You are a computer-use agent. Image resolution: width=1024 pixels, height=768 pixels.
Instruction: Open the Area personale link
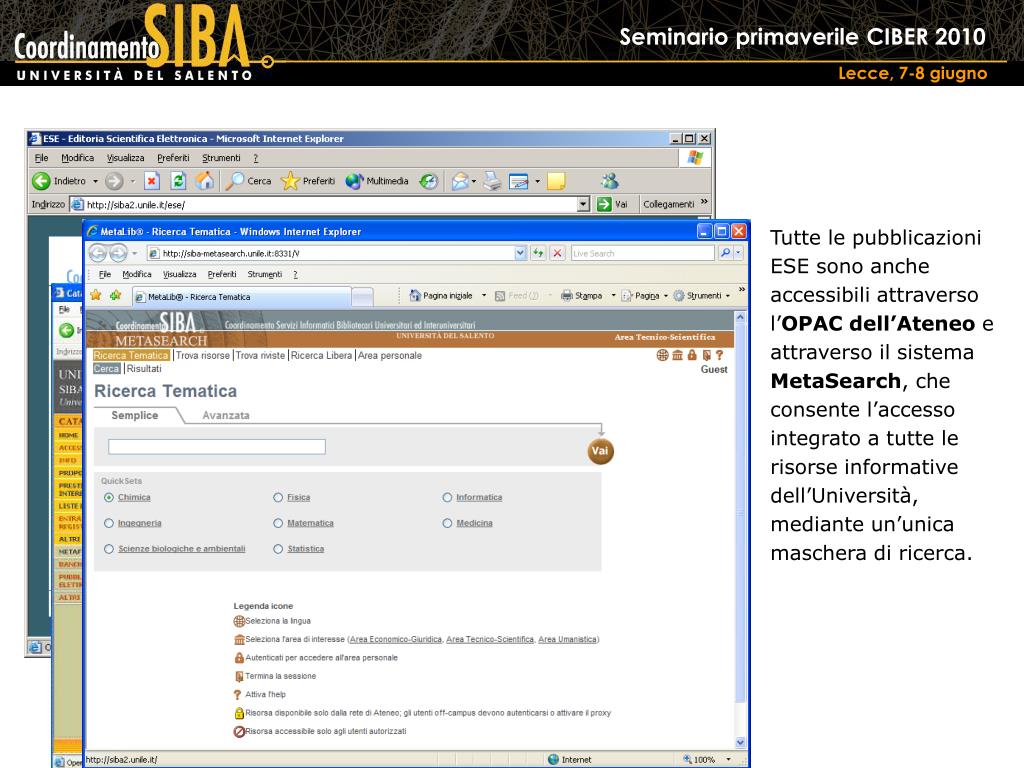click(390, 355)
